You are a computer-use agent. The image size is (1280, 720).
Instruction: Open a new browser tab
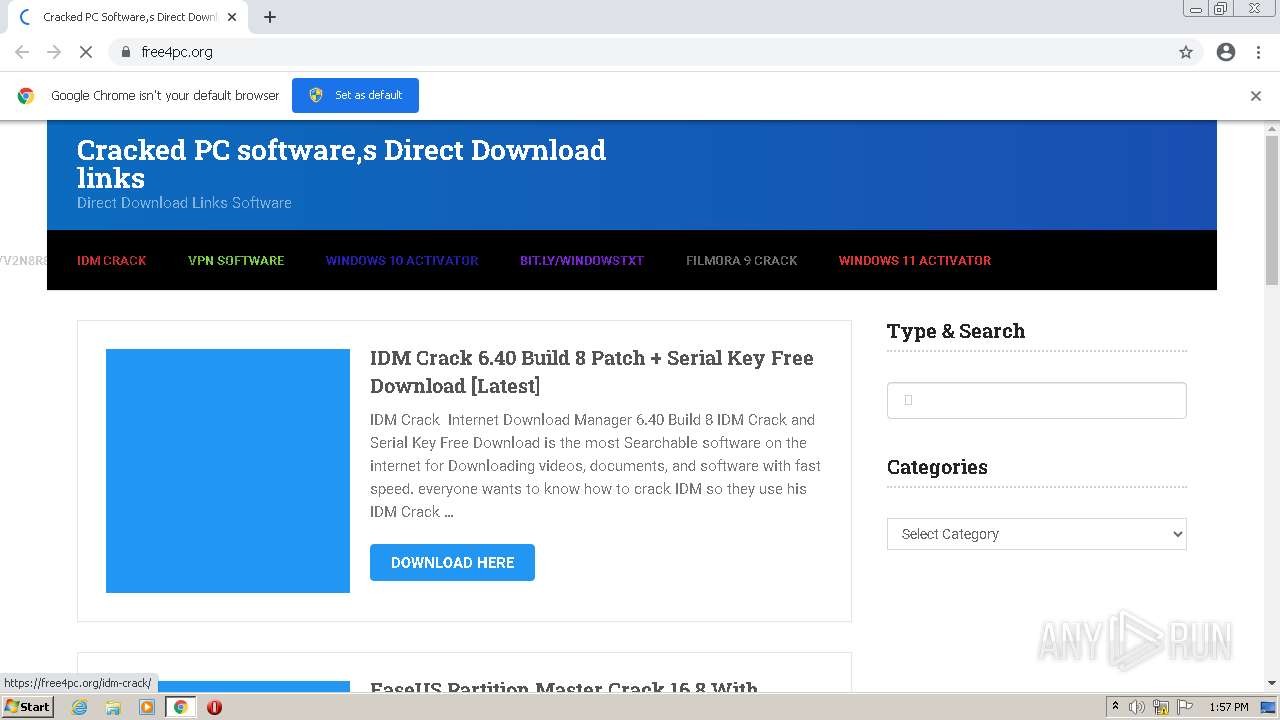coord(270,17)
